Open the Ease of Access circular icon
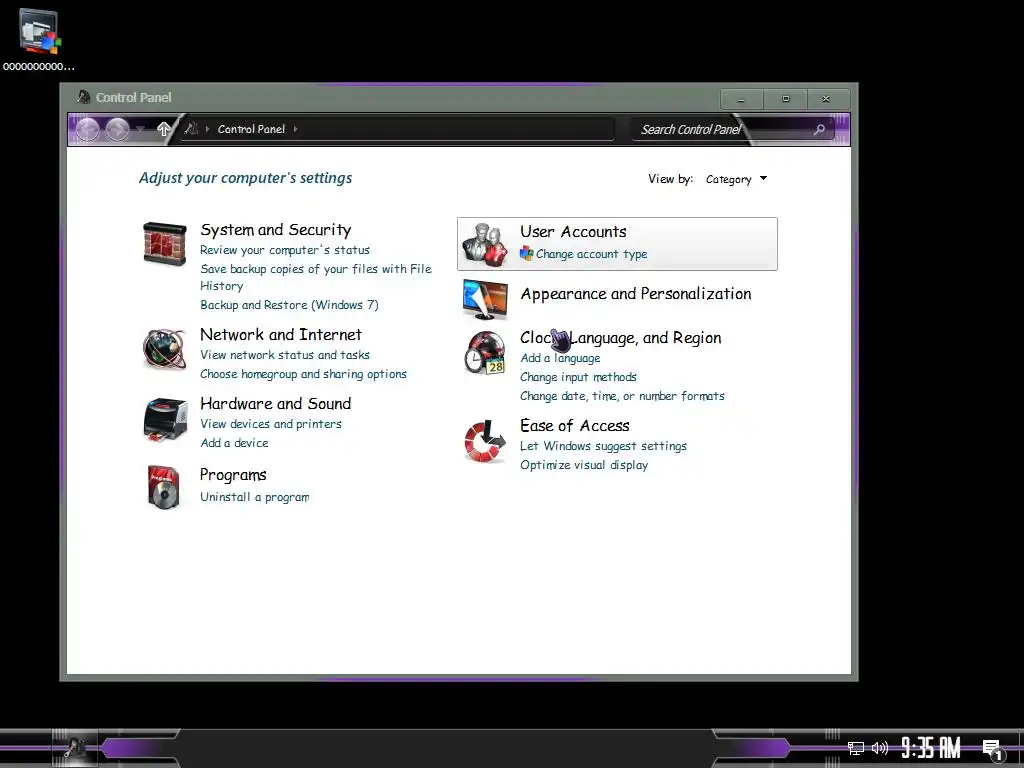 coord(485,441)
